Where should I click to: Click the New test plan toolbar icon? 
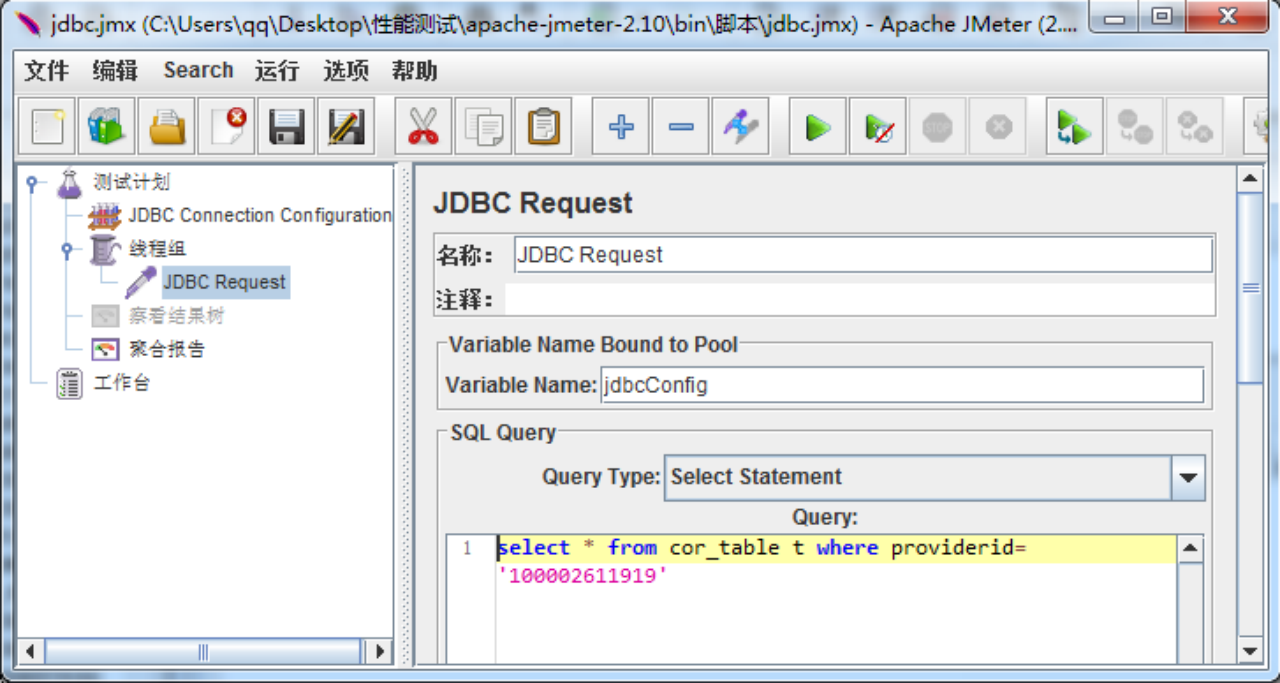click(46, 127)
